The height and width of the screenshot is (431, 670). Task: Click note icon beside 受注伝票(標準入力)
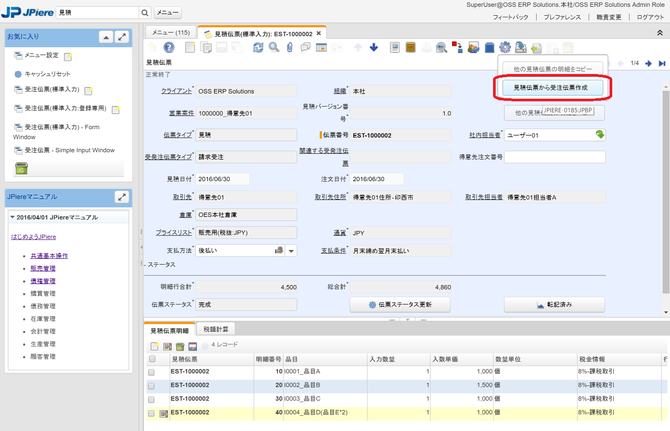88,91
